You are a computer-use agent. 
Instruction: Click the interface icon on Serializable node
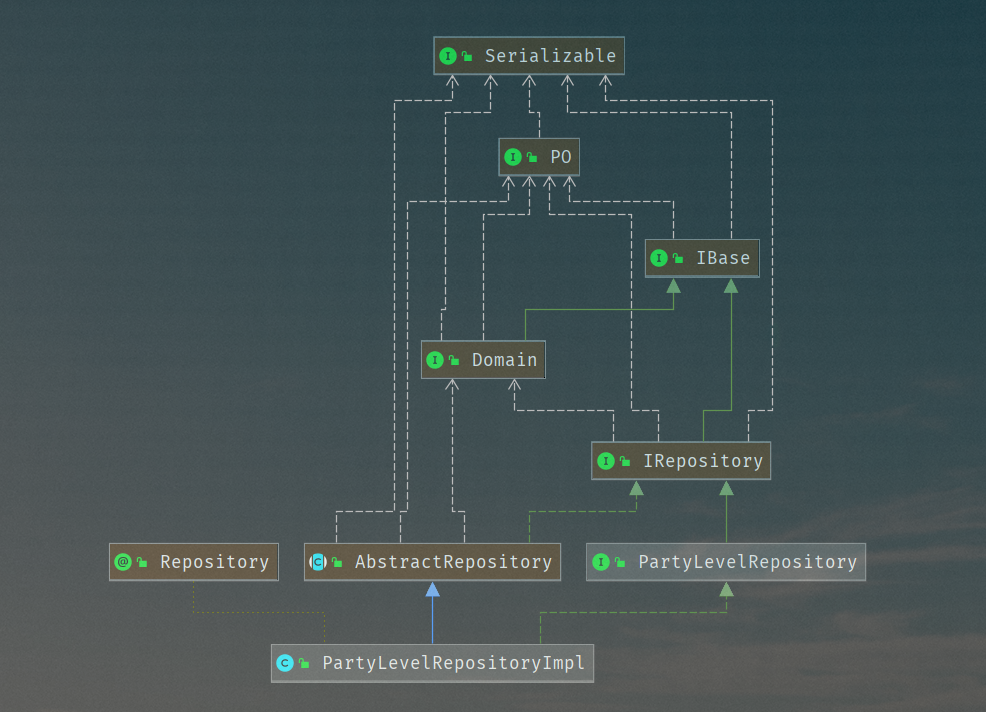tap(448, 56)
